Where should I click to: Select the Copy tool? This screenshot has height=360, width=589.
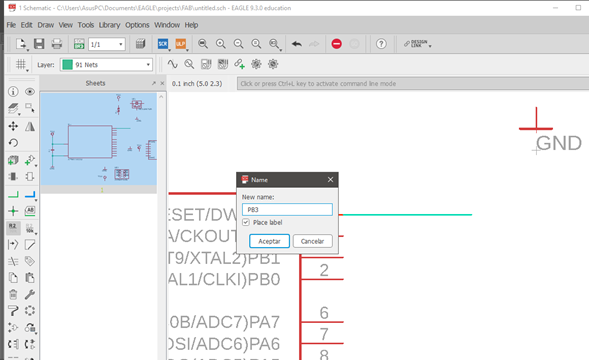coord(13,278)
